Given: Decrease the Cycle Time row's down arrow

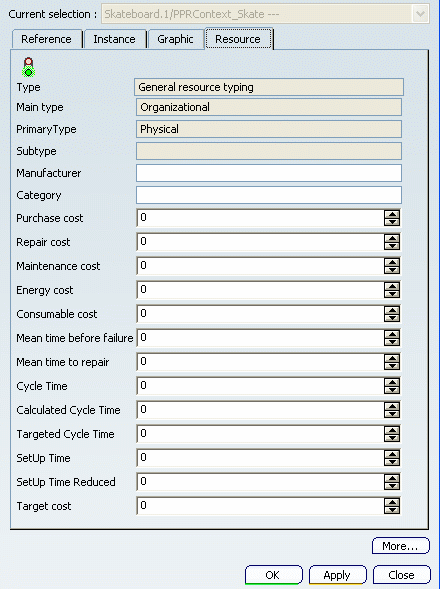Looking at the screenshot, I should [392, 390].
